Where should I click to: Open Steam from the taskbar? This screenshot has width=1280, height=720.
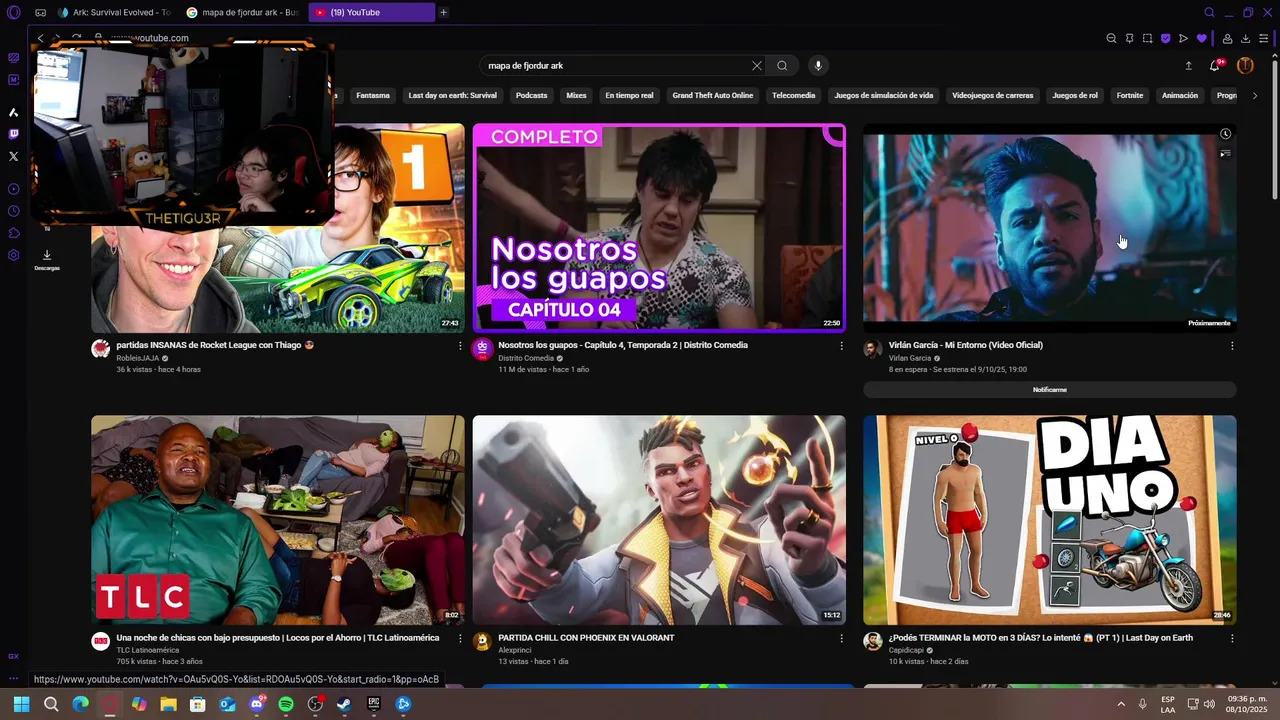coord(344,704)
